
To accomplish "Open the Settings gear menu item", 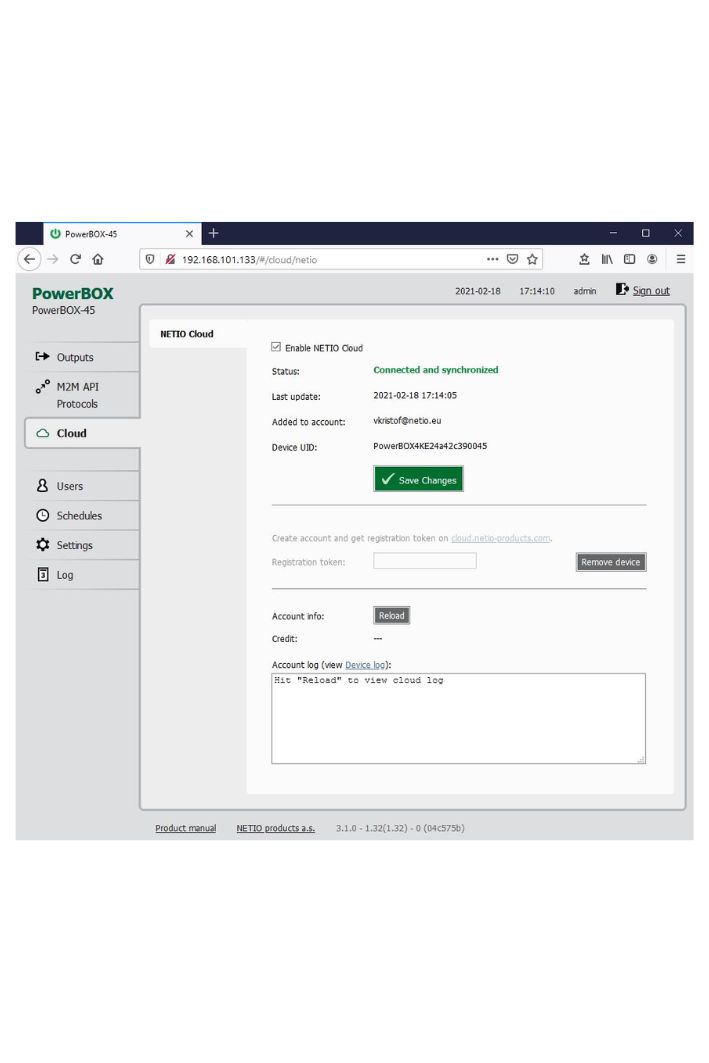I will tap(74, 545).
